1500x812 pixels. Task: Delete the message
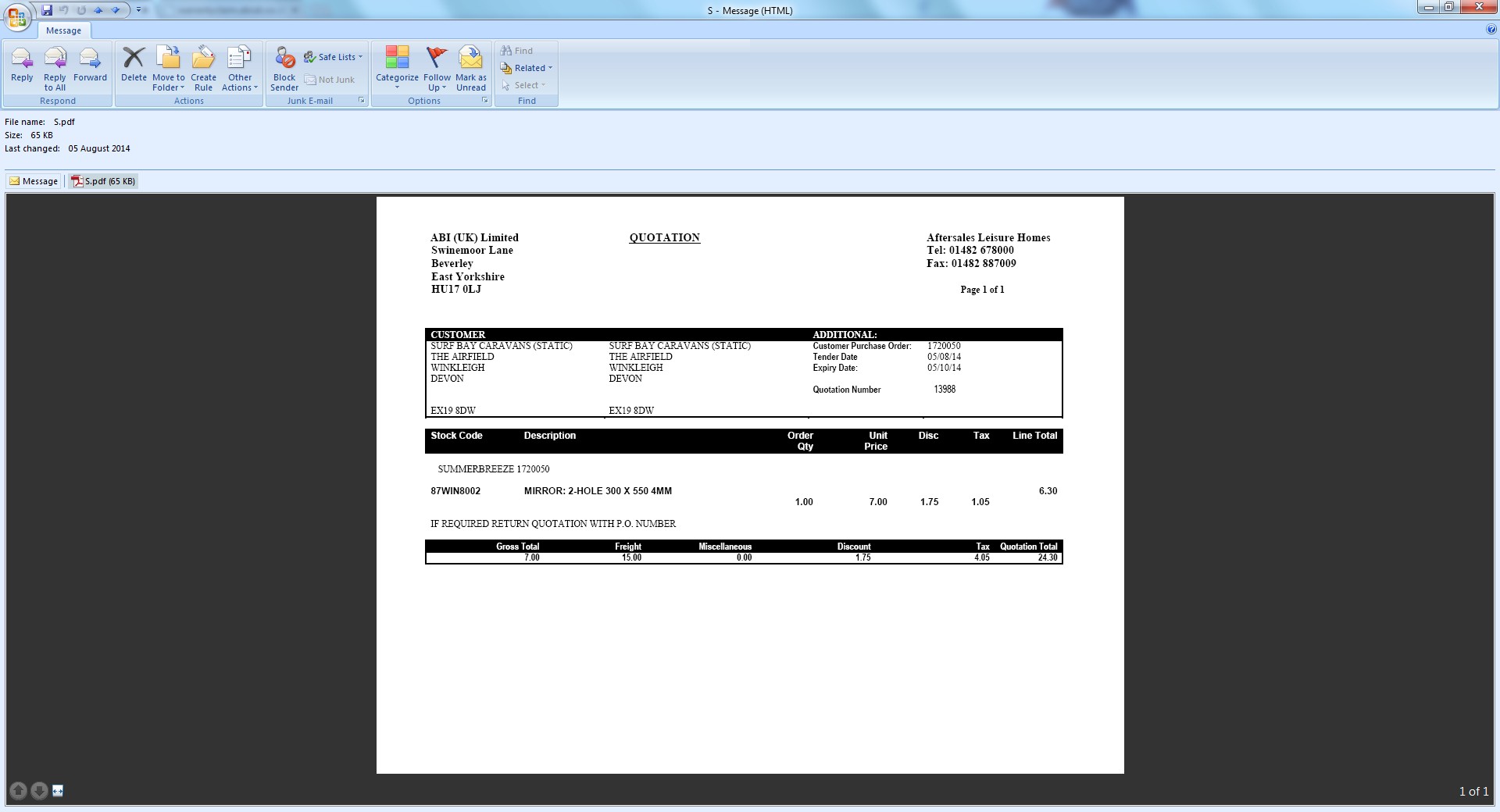[x=134, y=65]
